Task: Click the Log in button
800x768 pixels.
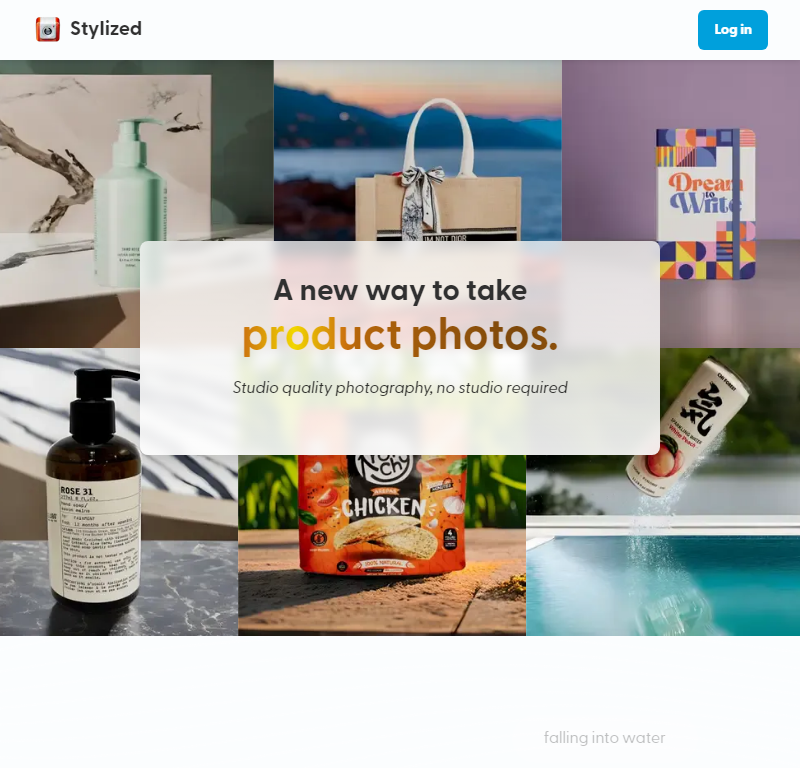Action: (x=732, y=30)
